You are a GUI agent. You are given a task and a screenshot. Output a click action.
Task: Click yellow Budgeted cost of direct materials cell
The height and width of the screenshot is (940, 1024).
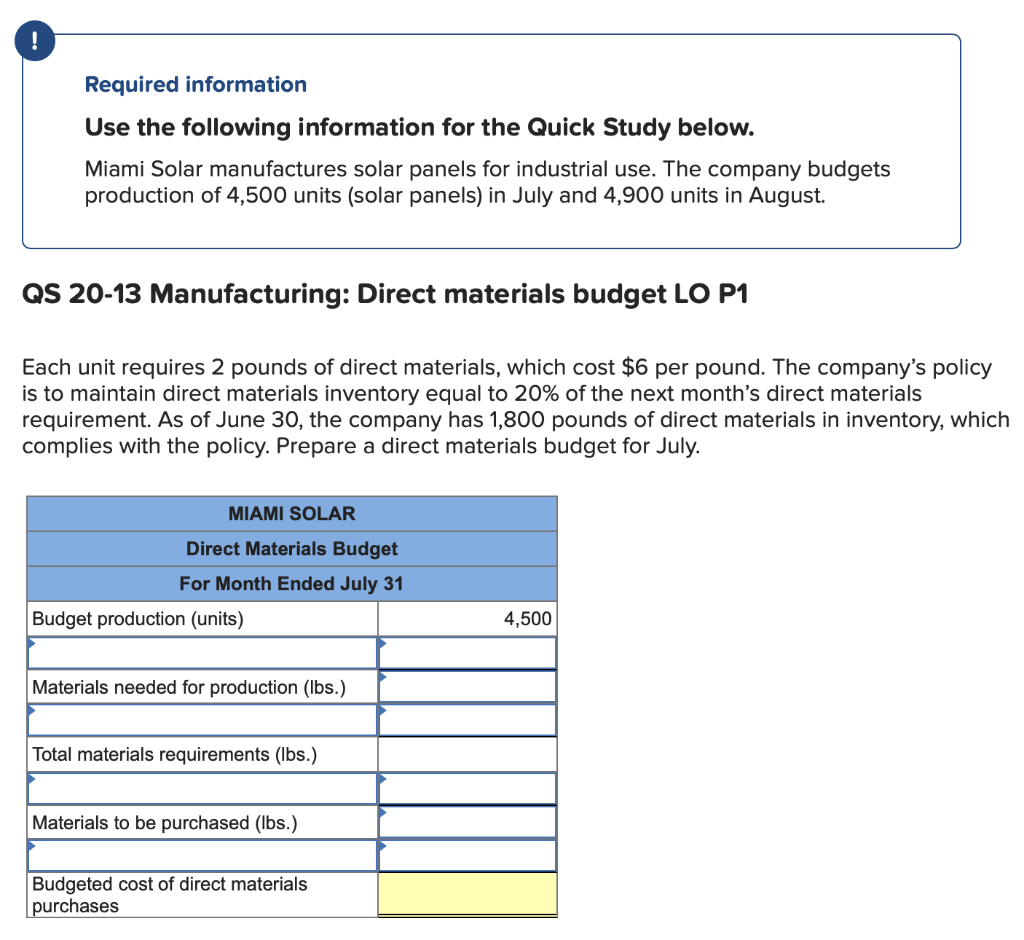(x=468, y=895)
